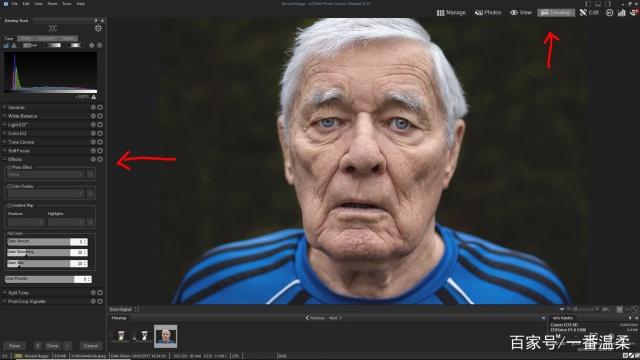Toggle Effects group on/off circle
This screenshot has width=640, height=360.
coord(100,159)
